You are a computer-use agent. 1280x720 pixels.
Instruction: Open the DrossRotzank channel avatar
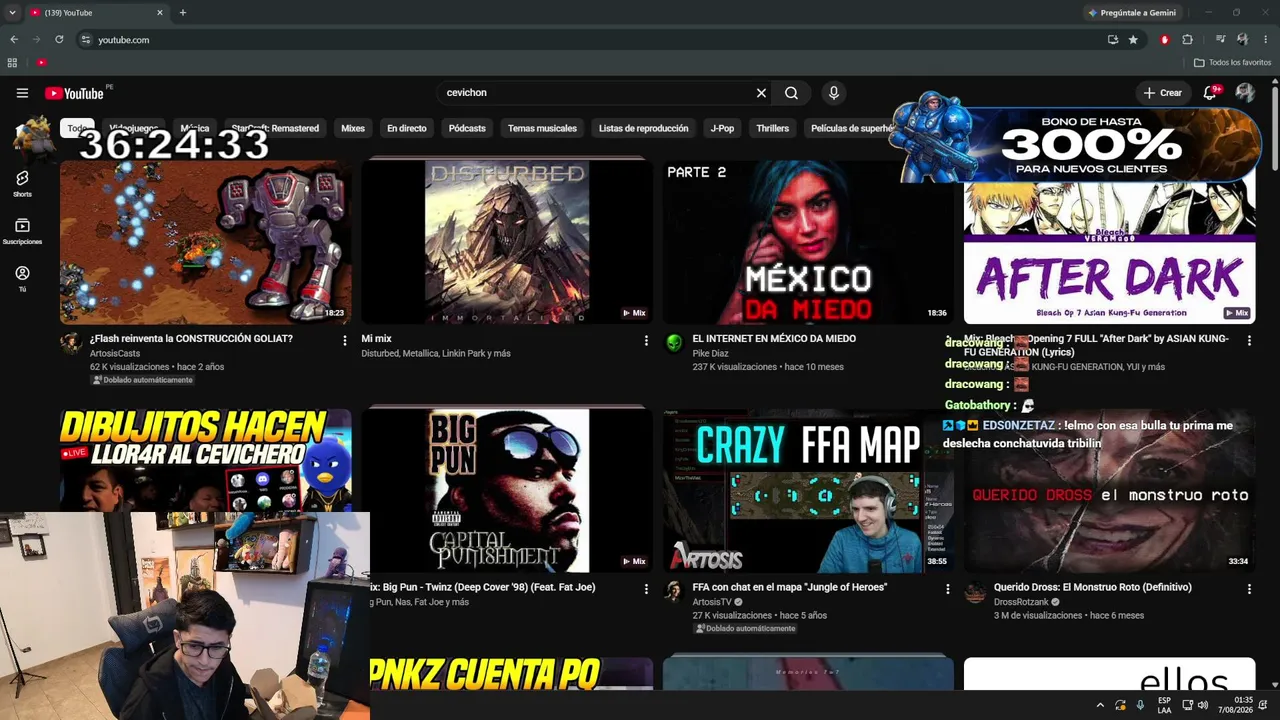point(975,592)
